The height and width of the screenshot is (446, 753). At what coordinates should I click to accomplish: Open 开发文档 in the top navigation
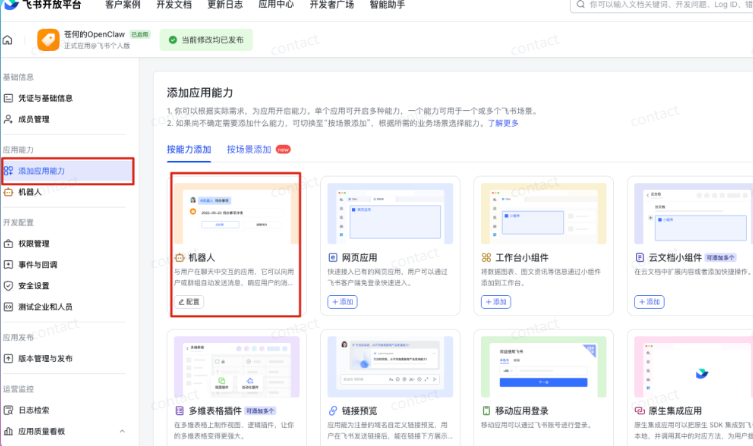(174, 5)
